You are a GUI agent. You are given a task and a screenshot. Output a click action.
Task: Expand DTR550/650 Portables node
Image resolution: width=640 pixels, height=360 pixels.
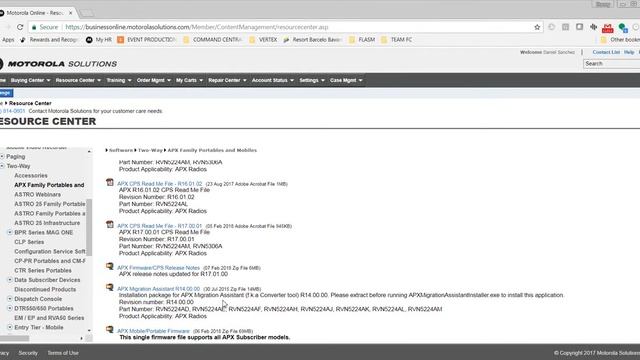pos(10,308)
